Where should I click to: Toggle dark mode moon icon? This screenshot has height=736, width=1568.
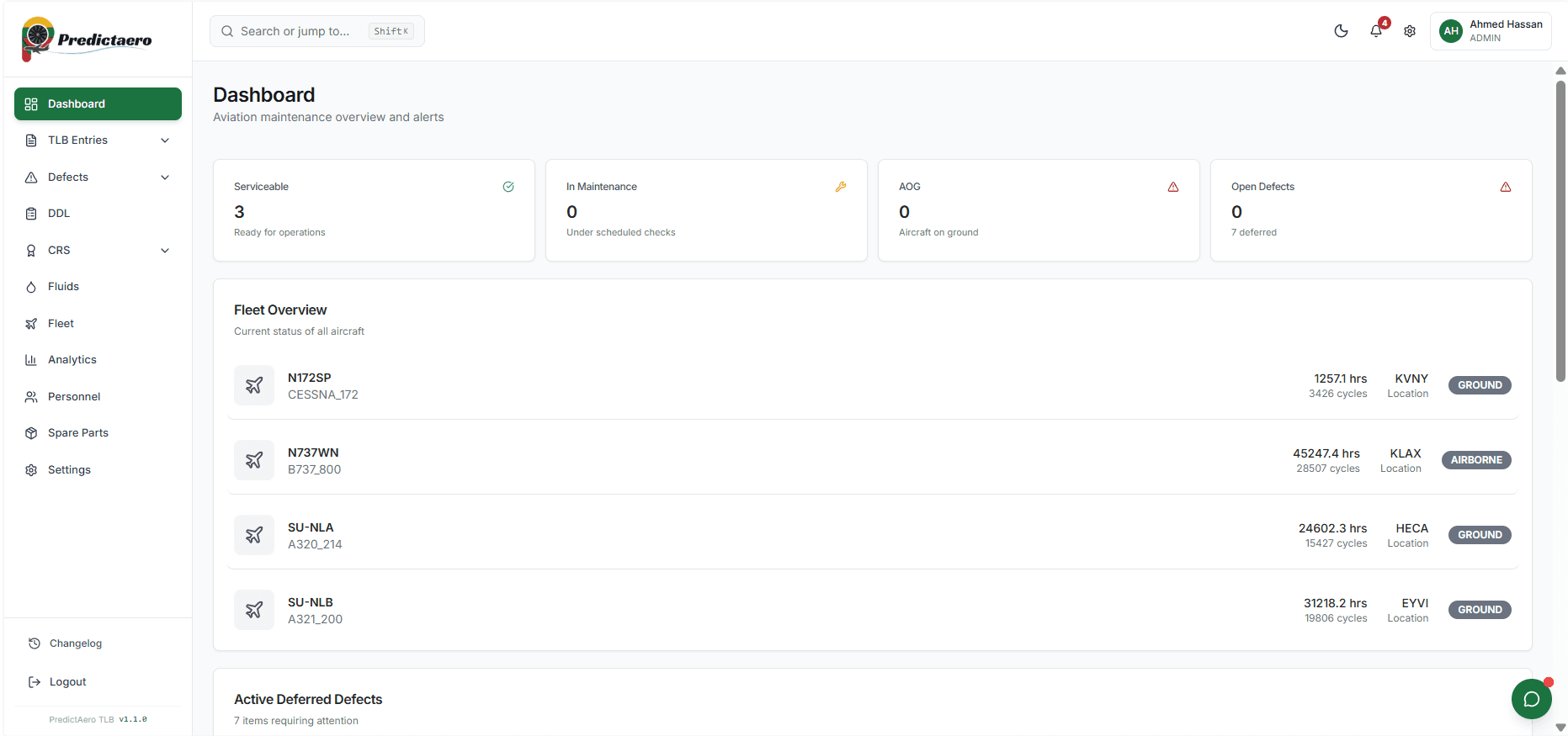click(x=1342, y=31)
